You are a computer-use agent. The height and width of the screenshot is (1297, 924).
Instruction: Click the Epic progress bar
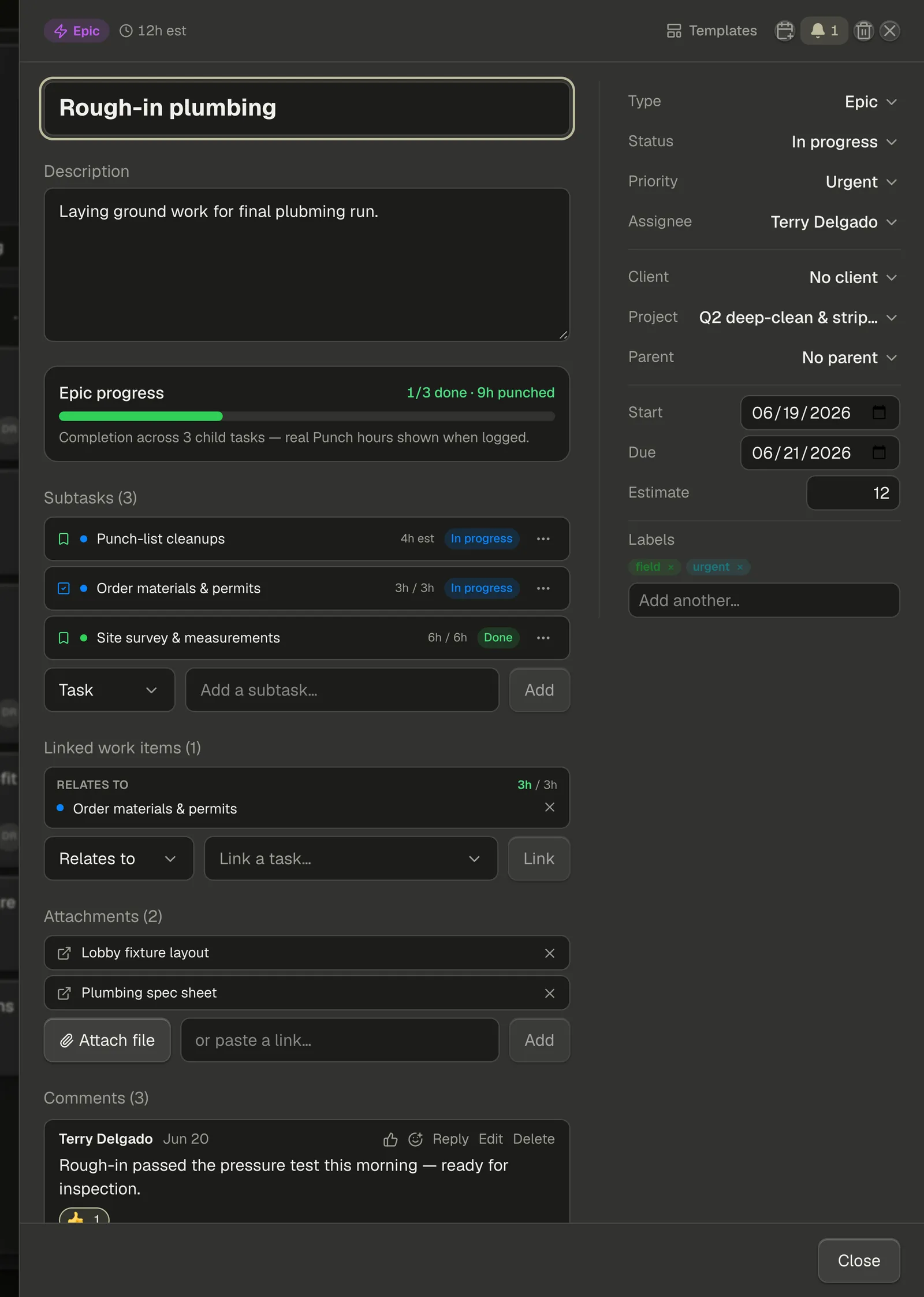307,416
